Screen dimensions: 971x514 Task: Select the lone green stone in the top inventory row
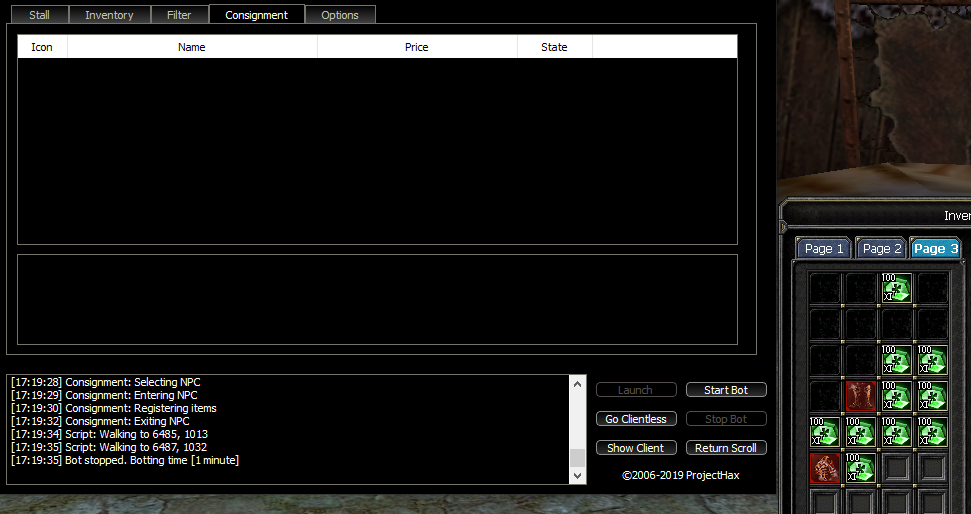[x=897, y=288]
